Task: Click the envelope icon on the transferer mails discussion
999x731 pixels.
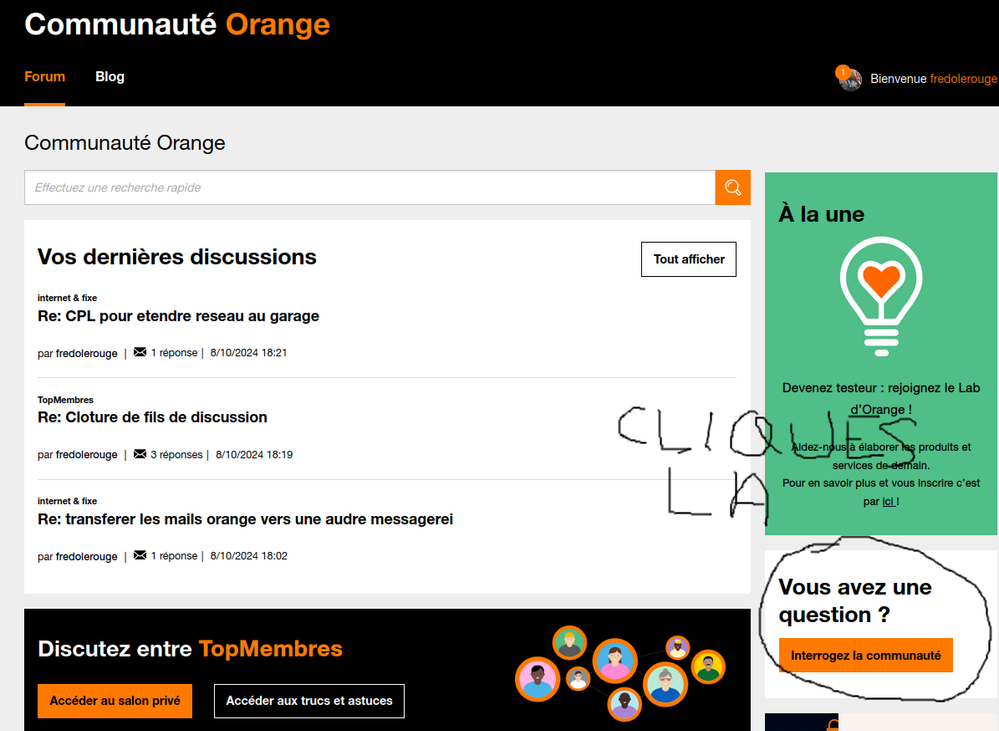Action: pyautogui.click(x=140, y=556)
